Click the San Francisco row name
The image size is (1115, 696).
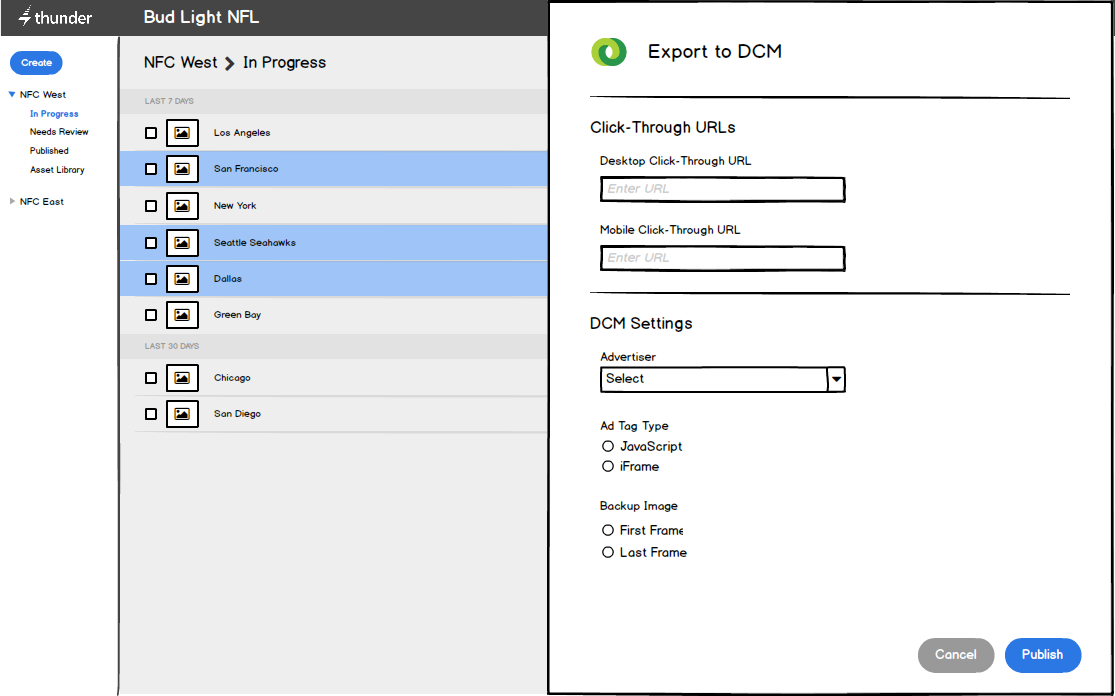click(246, 169)
